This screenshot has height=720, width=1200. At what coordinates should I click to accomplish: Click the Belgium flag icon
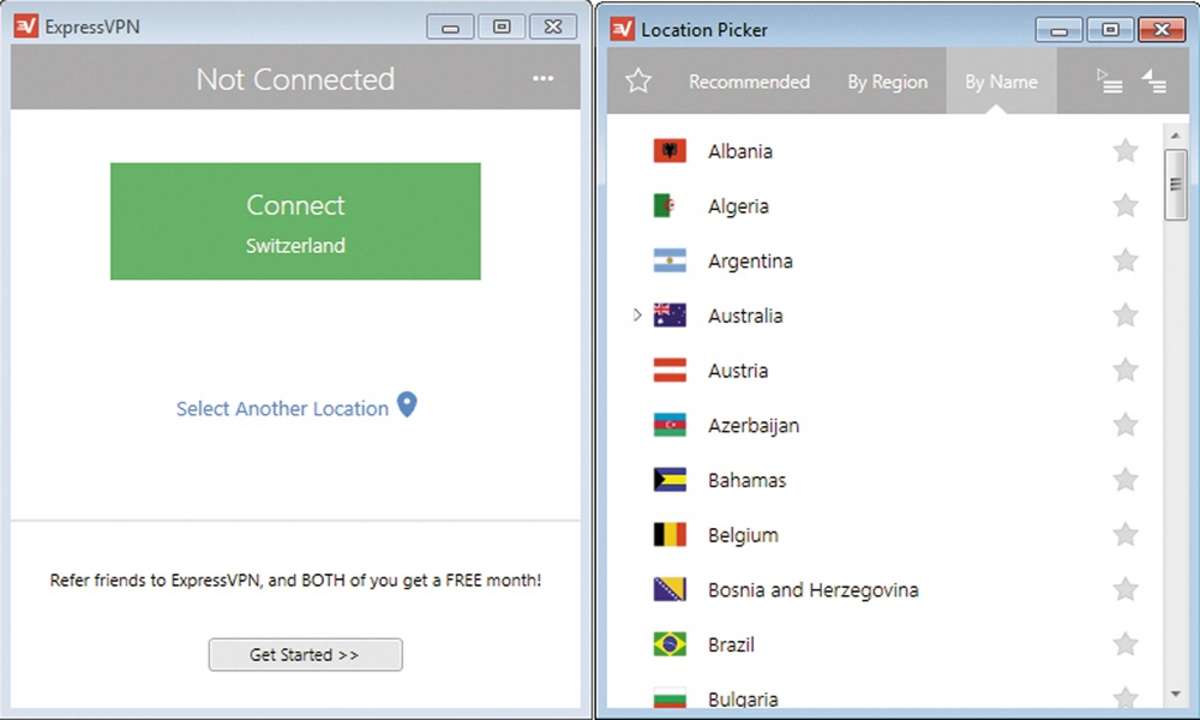[670, 535]
